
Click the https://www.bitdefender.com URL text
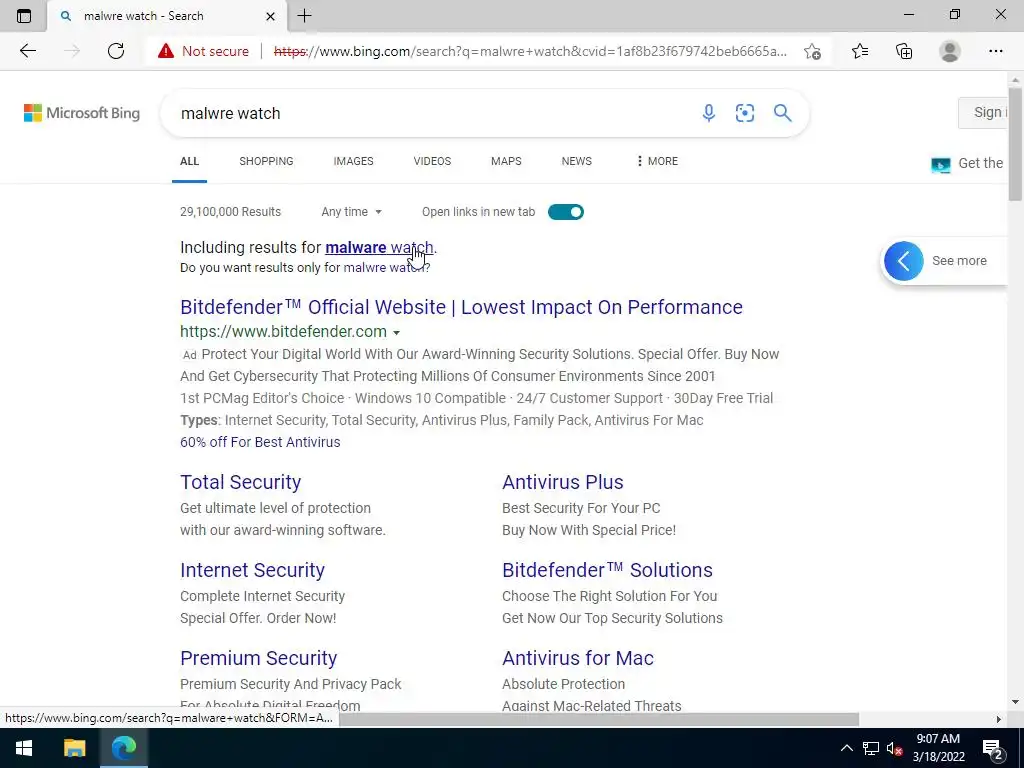click(283, 332)
